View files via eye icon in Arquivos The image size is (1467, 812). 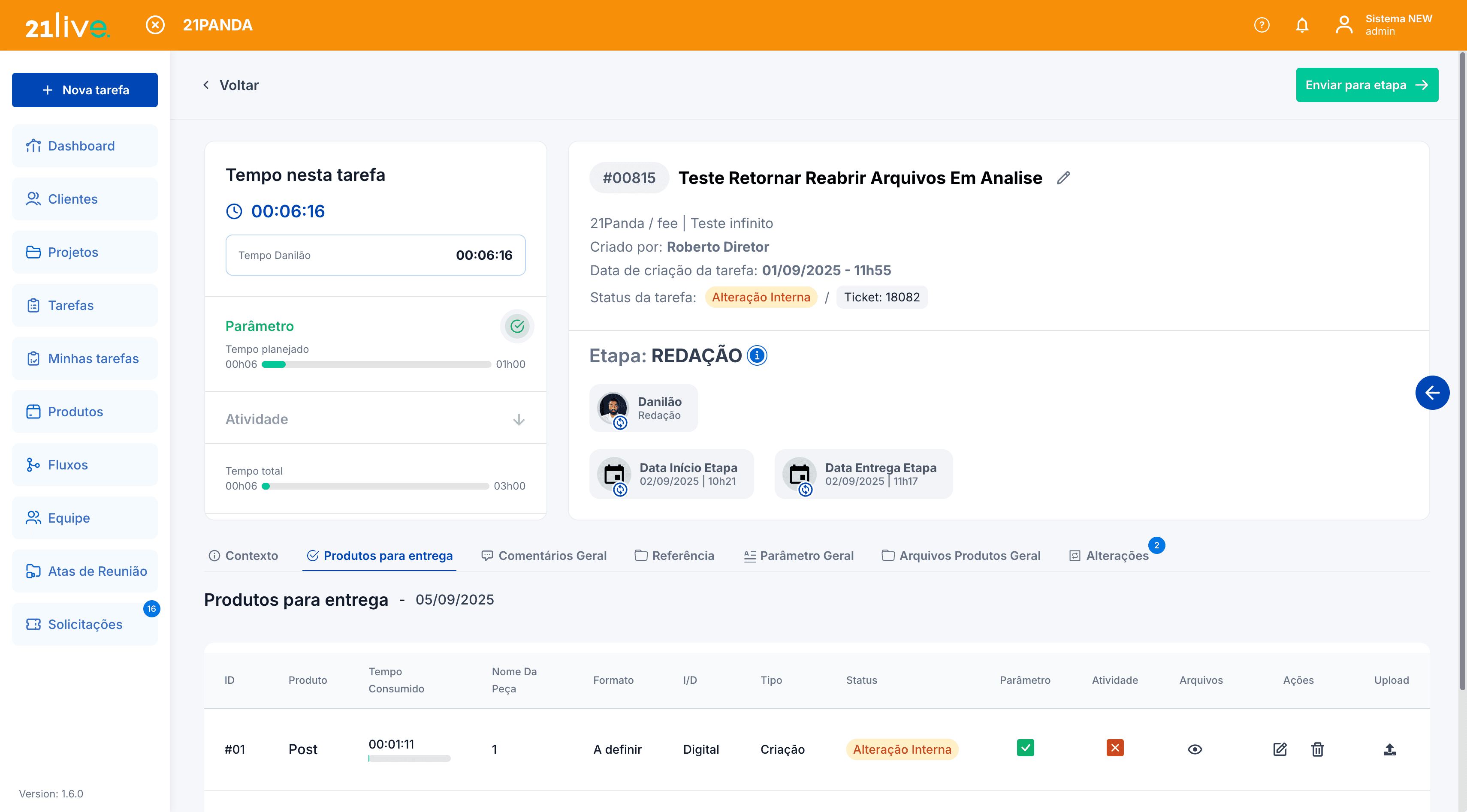(x=1195, y=749)
